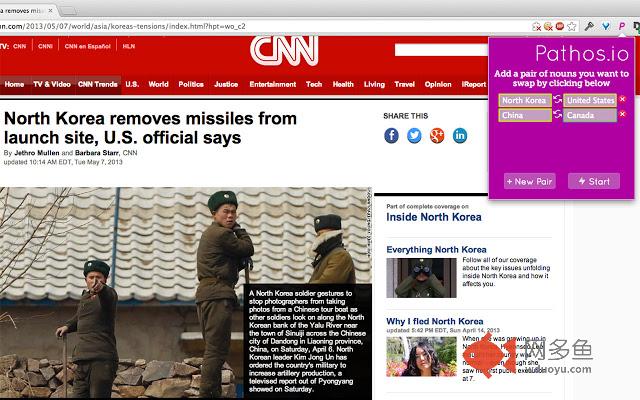
Task: Click the red stop-sign extension icon
Action: coord(560,26)
